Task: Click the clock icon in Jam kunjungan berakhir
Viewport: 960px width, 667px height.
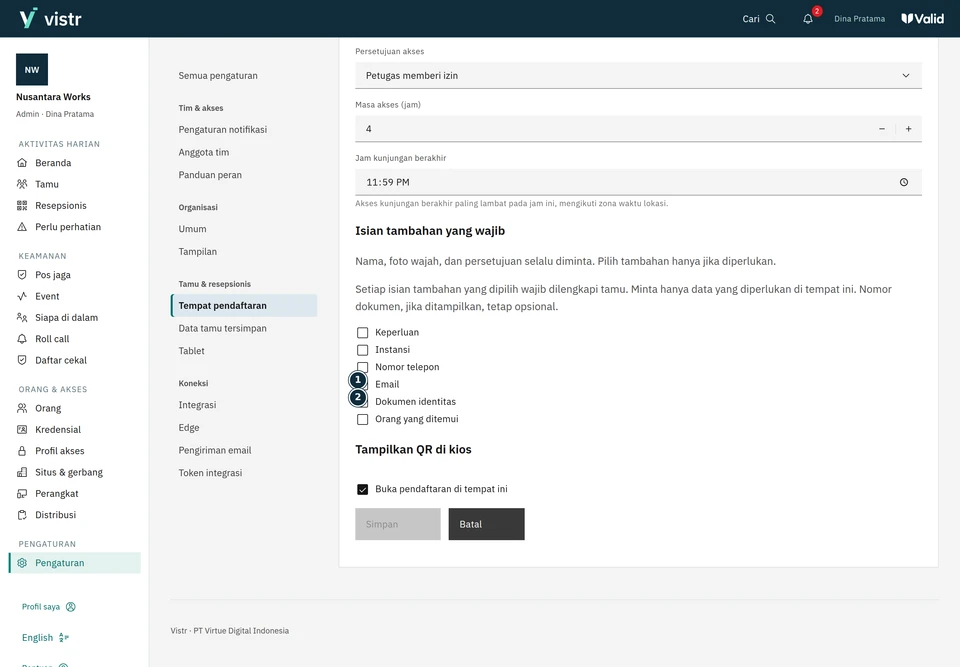Action: (904, 183)
